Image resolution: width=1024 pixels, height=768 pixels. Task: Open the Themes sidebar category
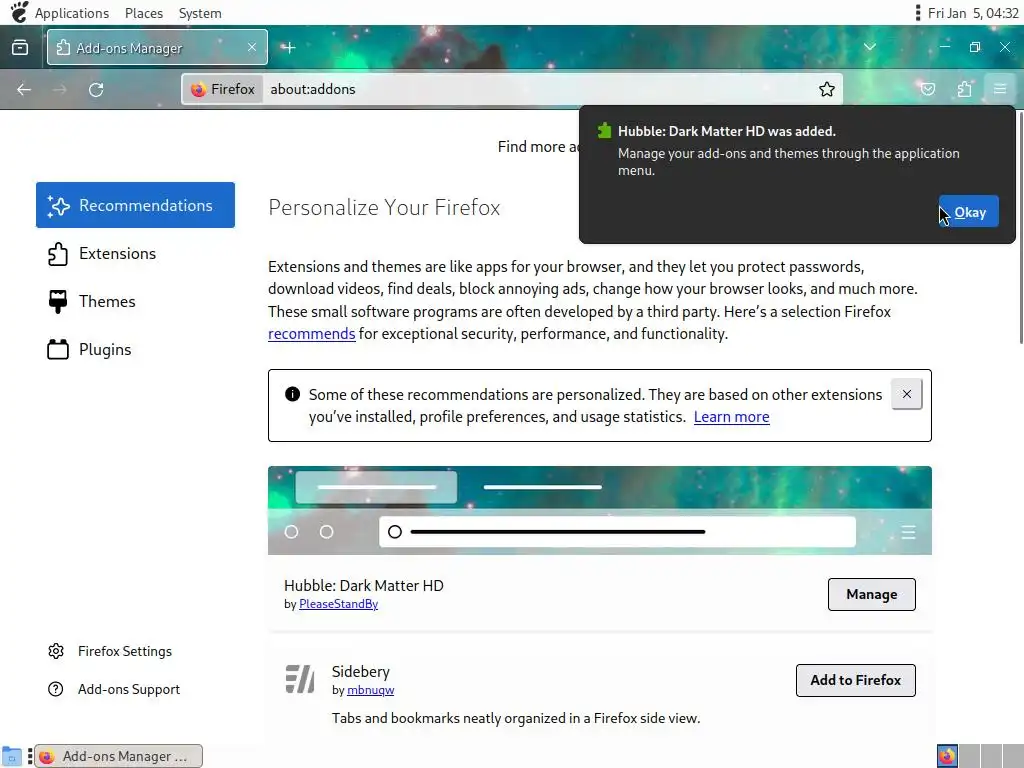135,301
